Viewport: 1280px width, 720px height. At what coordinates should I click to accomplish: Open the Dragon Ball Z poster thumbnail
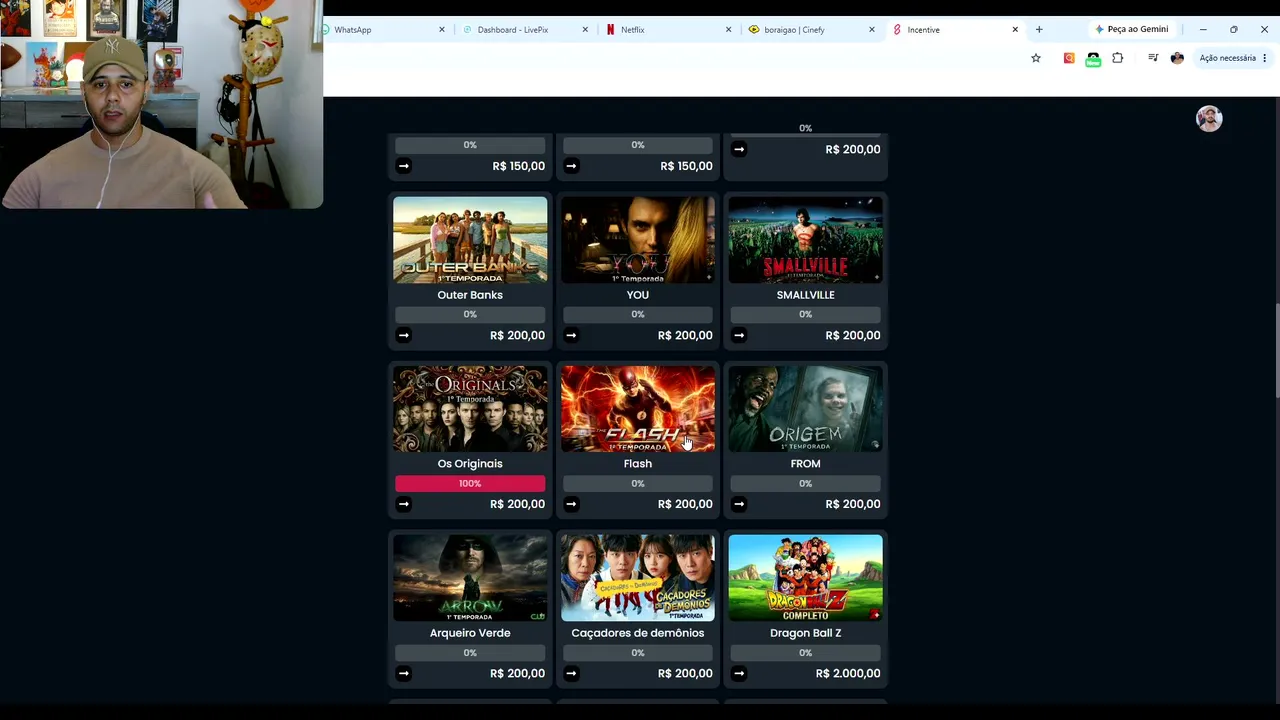coord(805,578)
